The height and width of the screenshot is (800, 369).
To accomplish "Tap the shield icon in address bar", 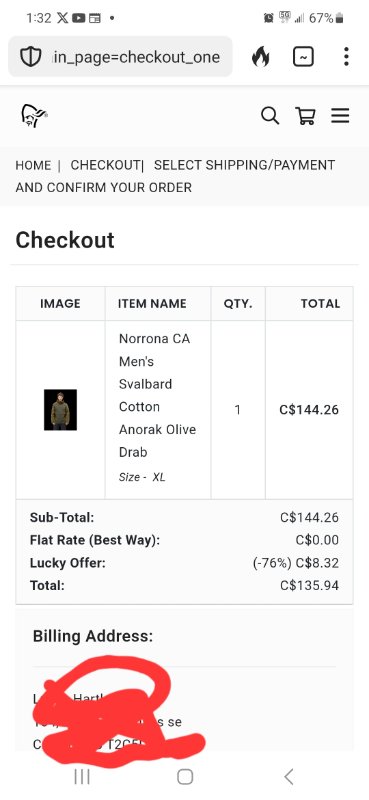I will (30, 57).
